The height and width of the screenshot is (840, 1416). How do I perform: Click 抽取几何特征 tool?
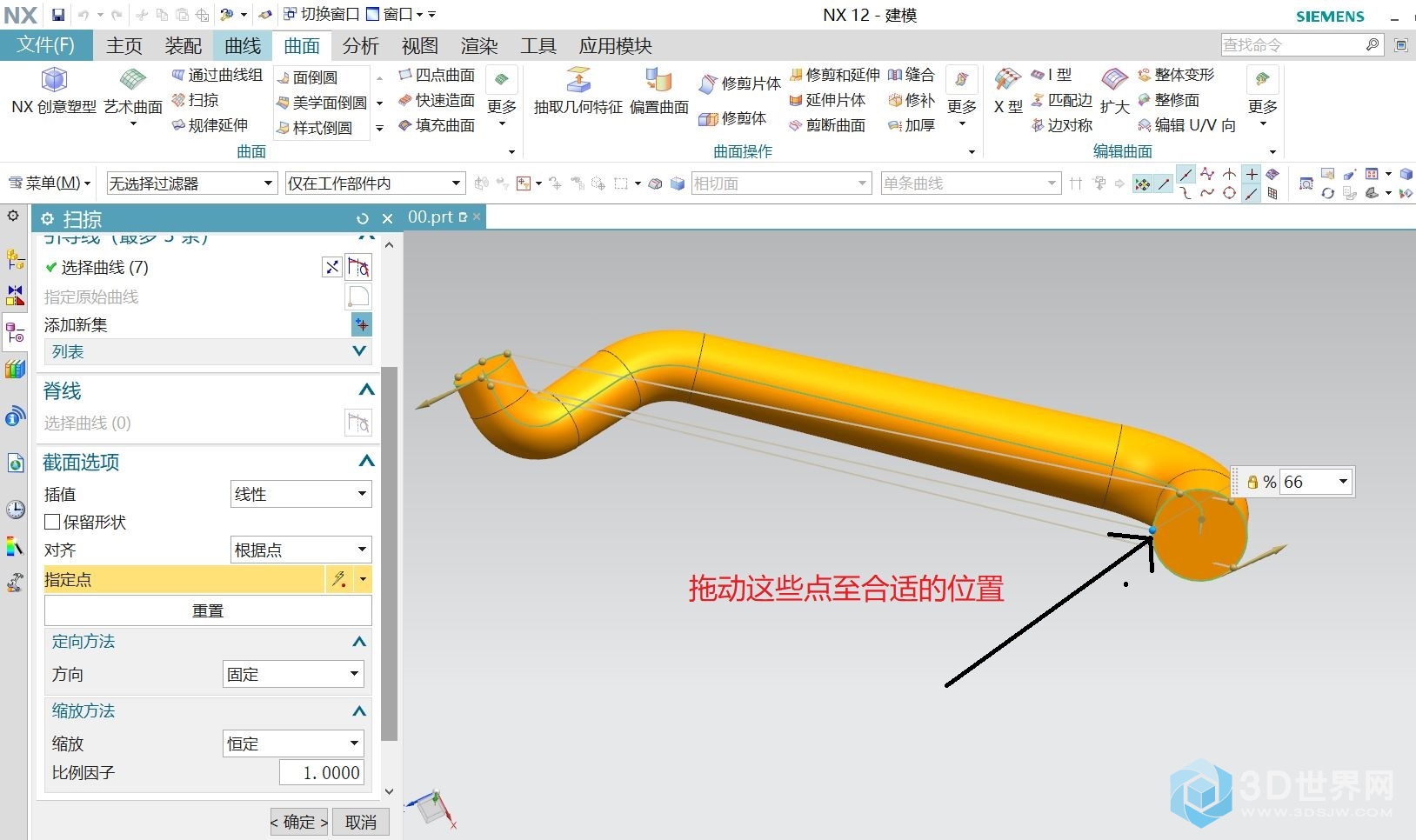click(x=578, y=91)
